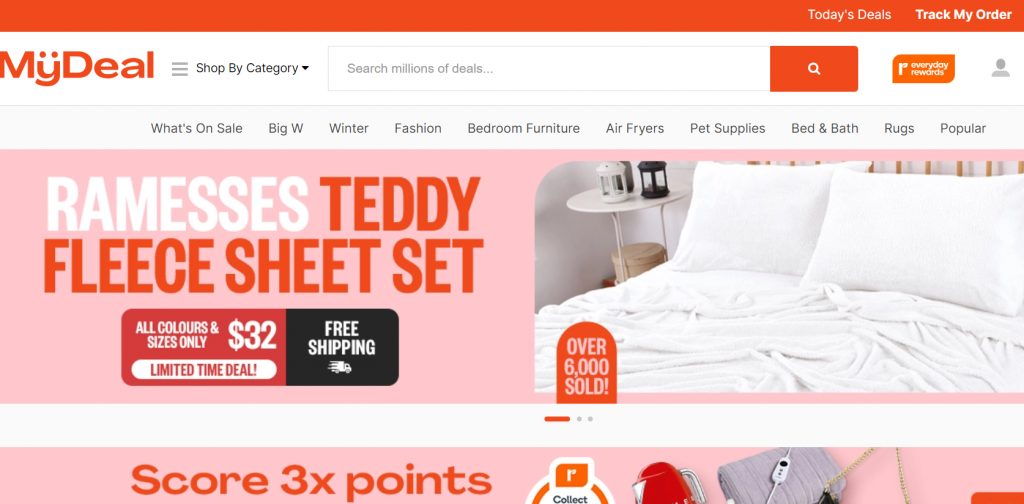Click the Everyday Rewards Collect badge
This screenshot has width=1024, height=504.
570,484
